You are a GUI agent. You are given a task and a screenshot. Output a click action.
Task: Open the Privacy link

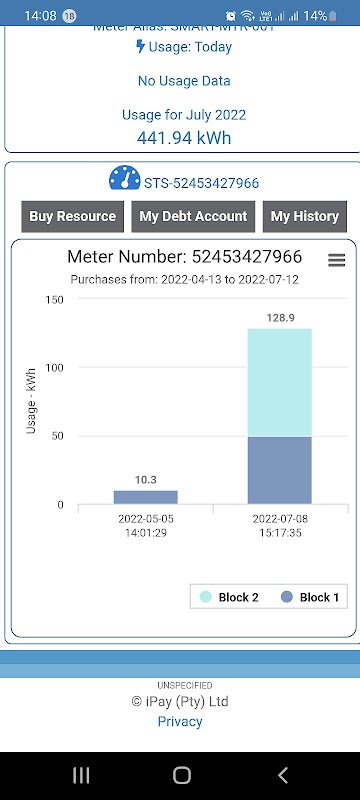tap(180, 721)
